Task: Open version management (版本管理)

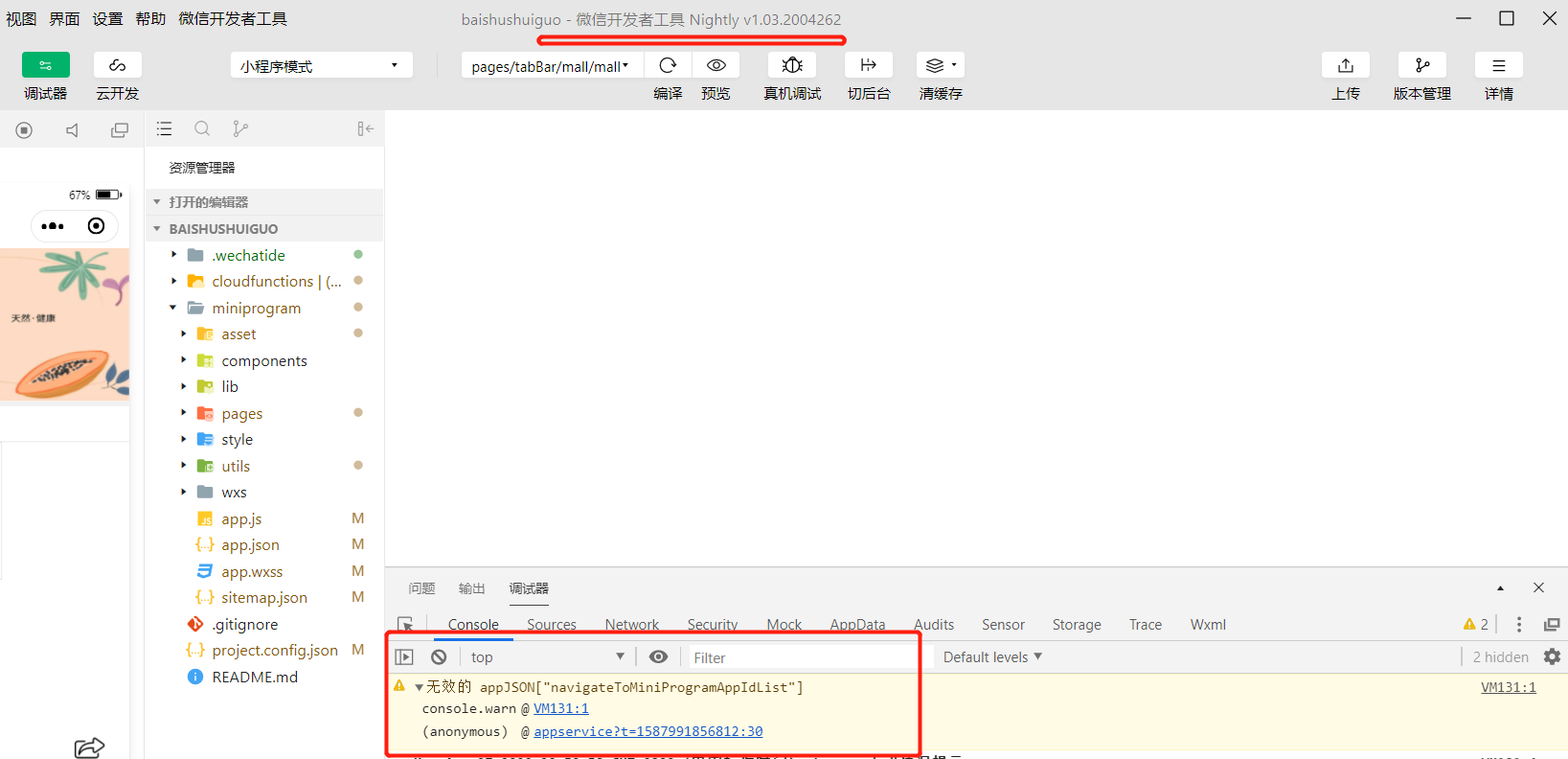Action: 1422,65
